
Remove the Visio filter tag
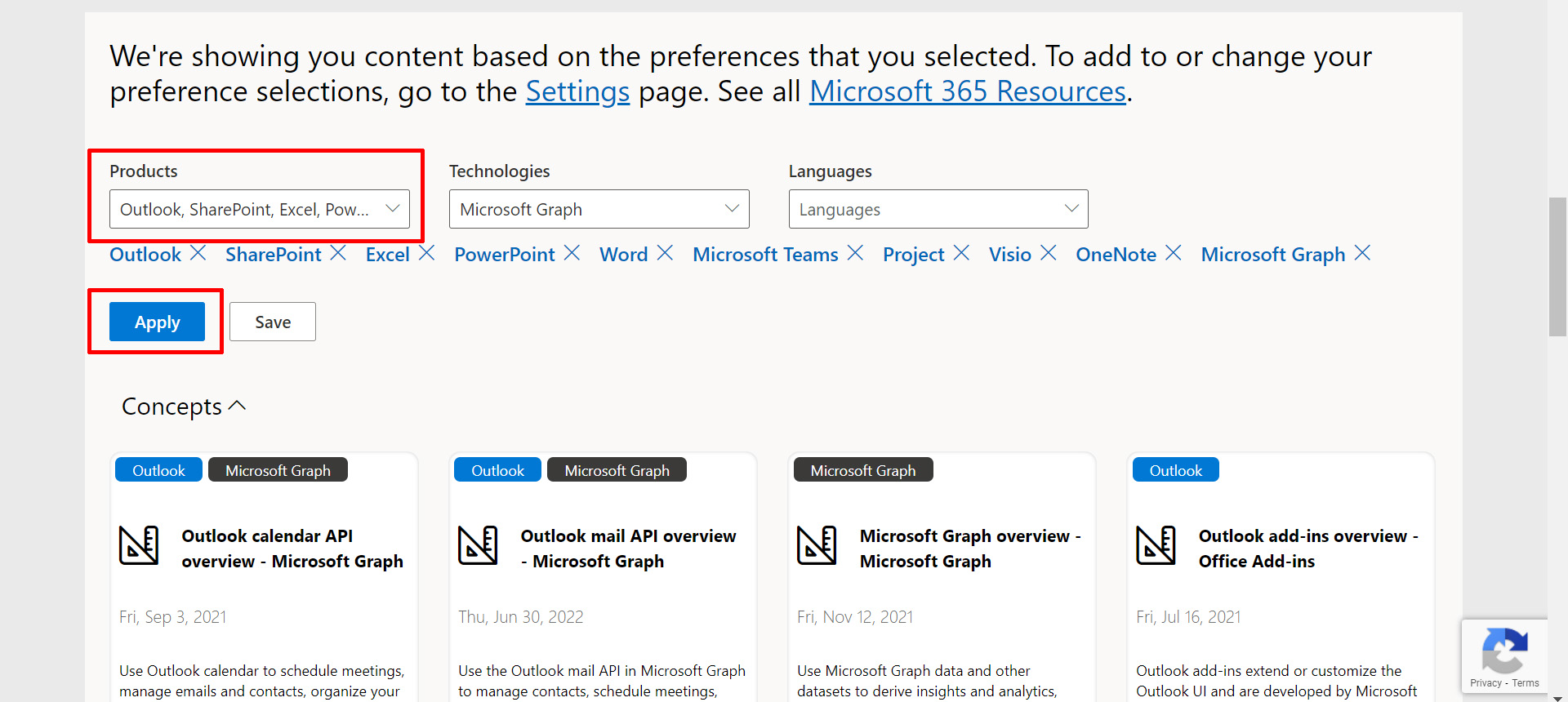[1049, 254]
